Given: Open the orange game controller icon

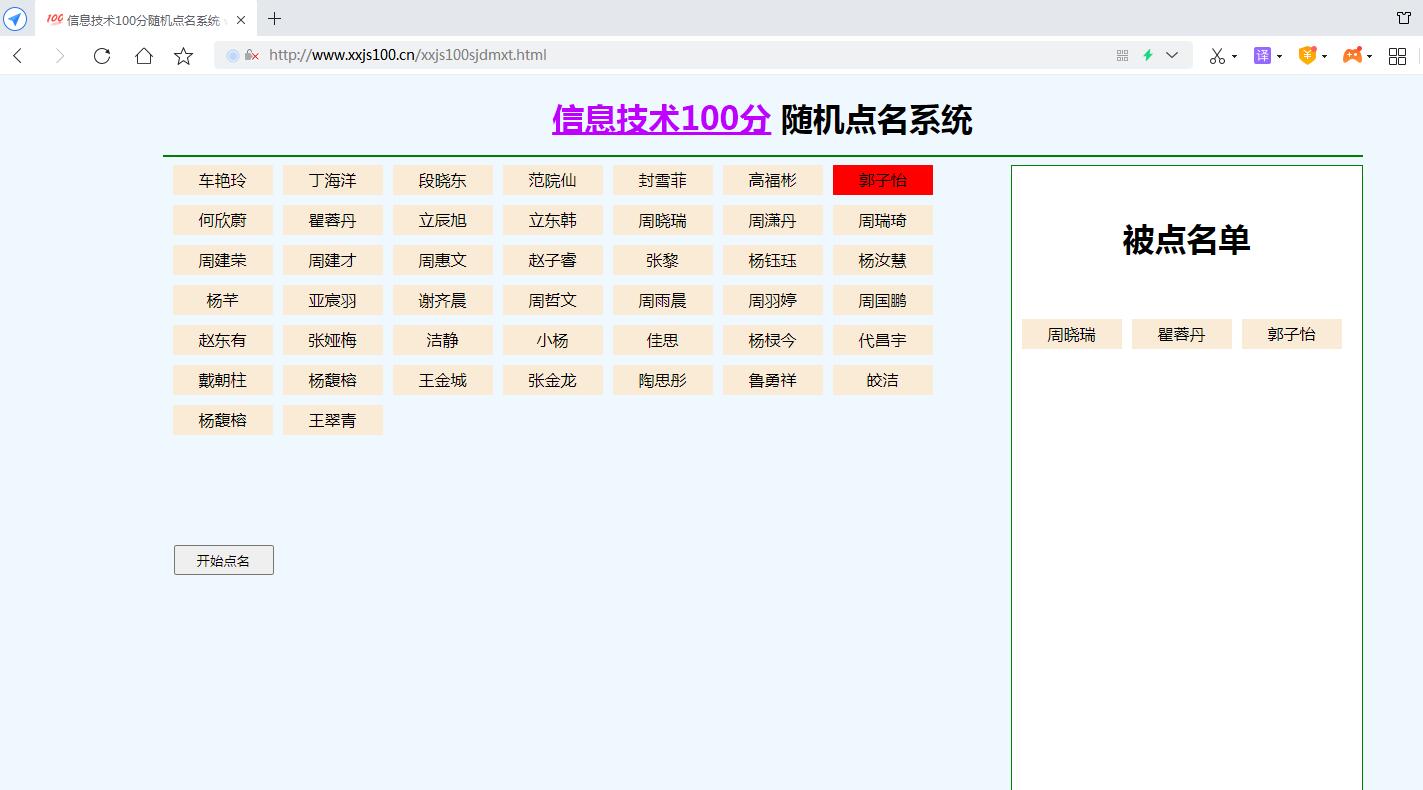Looking at the screenshot, I should (x=1352, y=56).
